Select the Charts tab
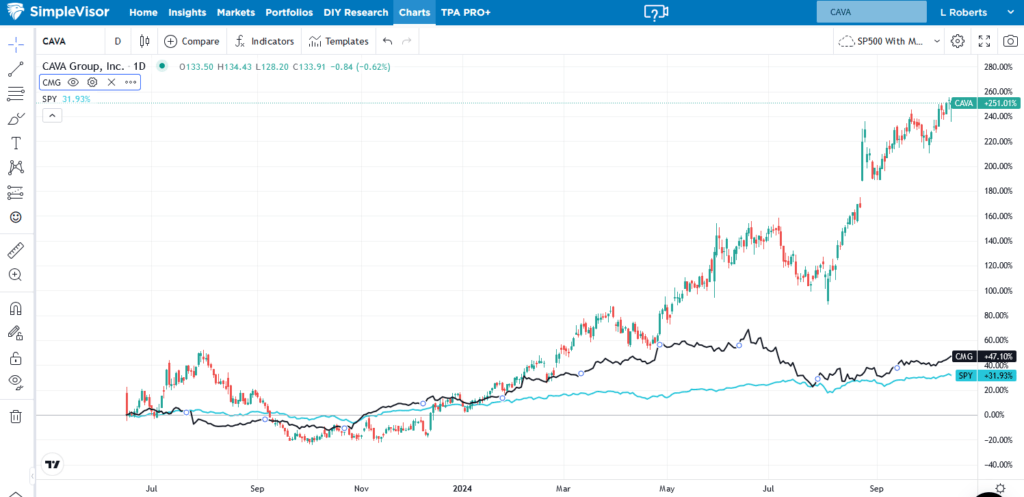Viewport: 1024px width, 497px height. [x=414, y=12]
